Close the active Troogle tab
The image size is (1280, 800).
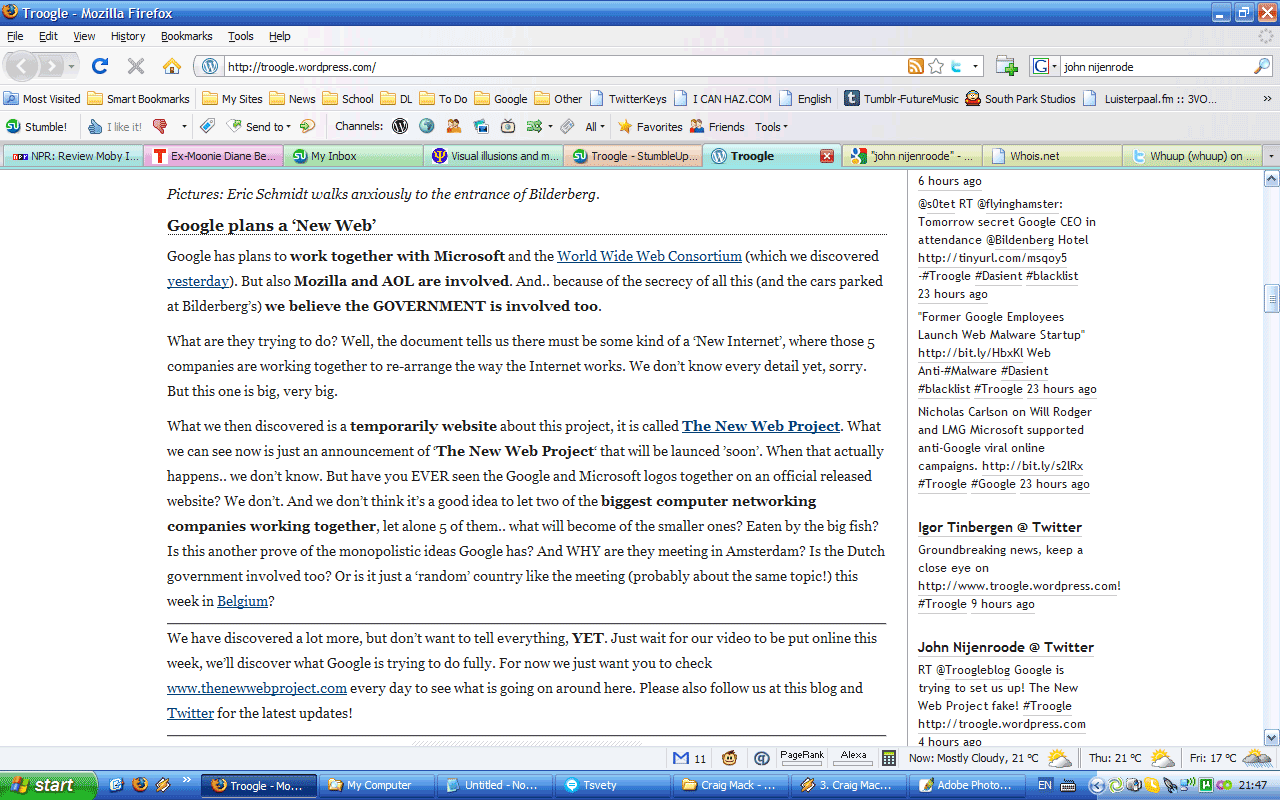coord(826,156)
